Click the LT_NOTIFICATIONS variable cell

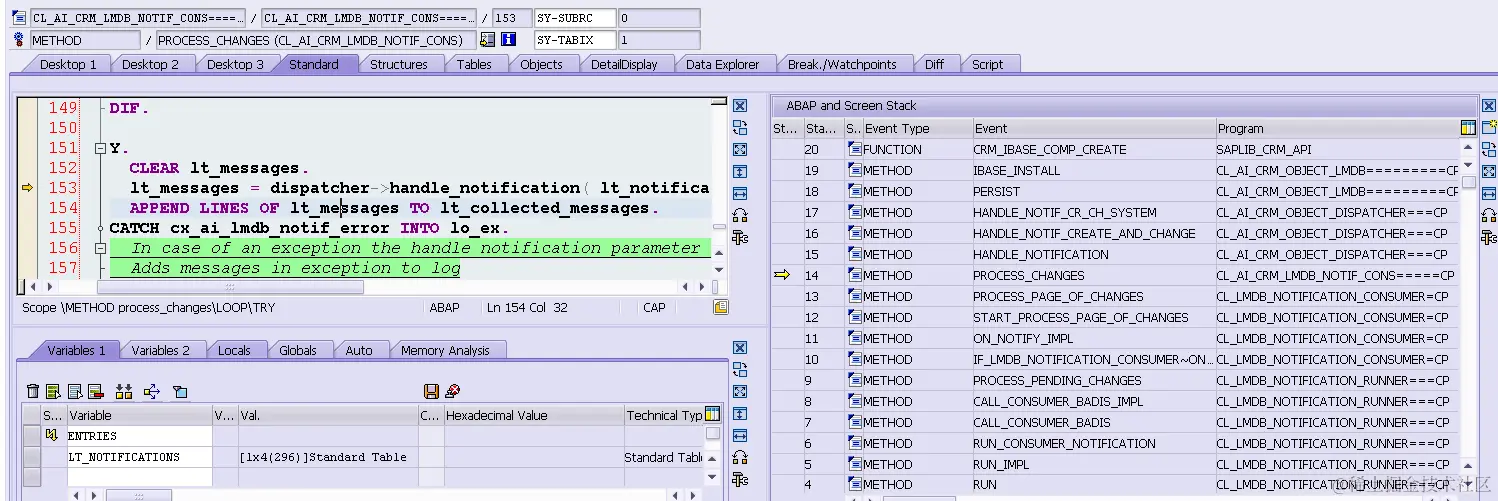[139, 457]
